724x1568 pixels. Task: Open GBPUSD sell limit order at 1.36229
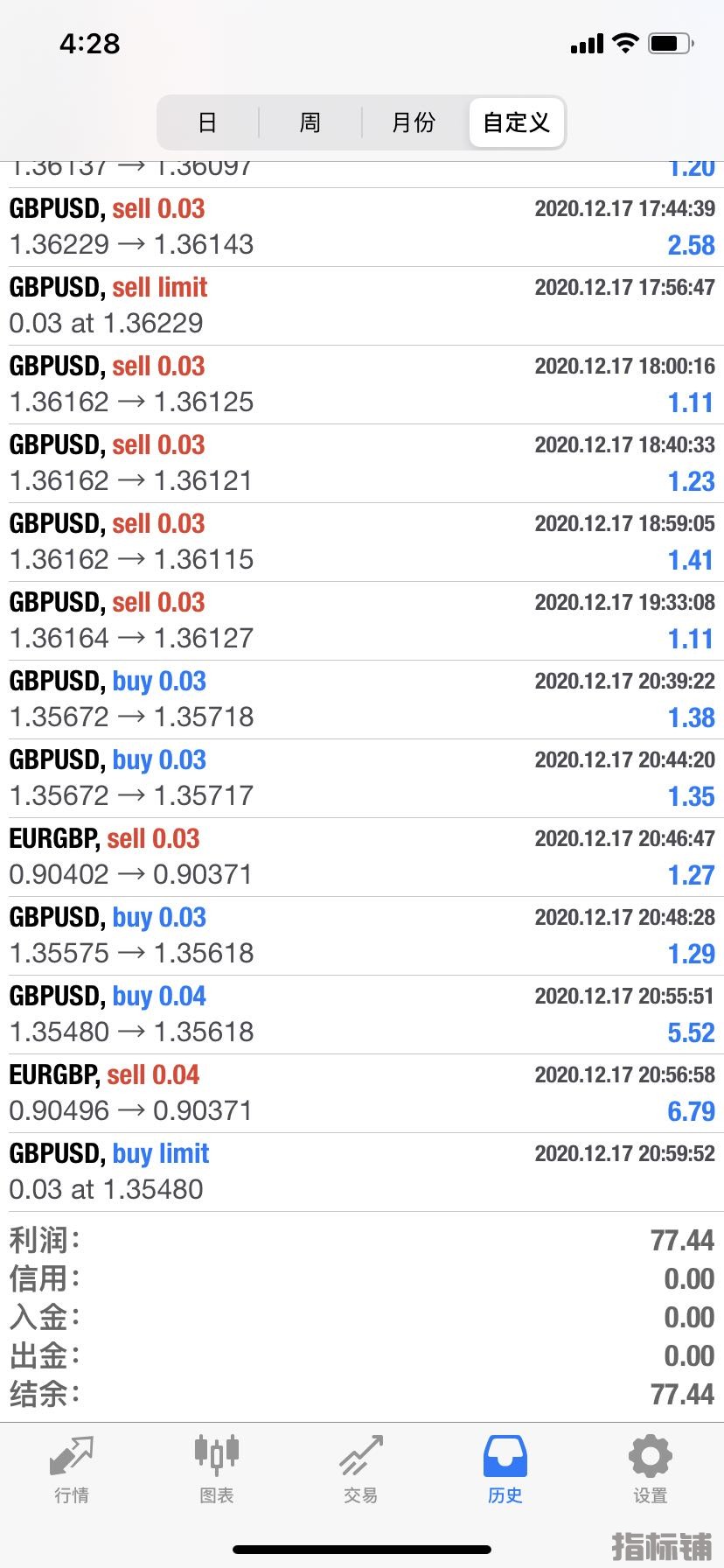[362, 305]
